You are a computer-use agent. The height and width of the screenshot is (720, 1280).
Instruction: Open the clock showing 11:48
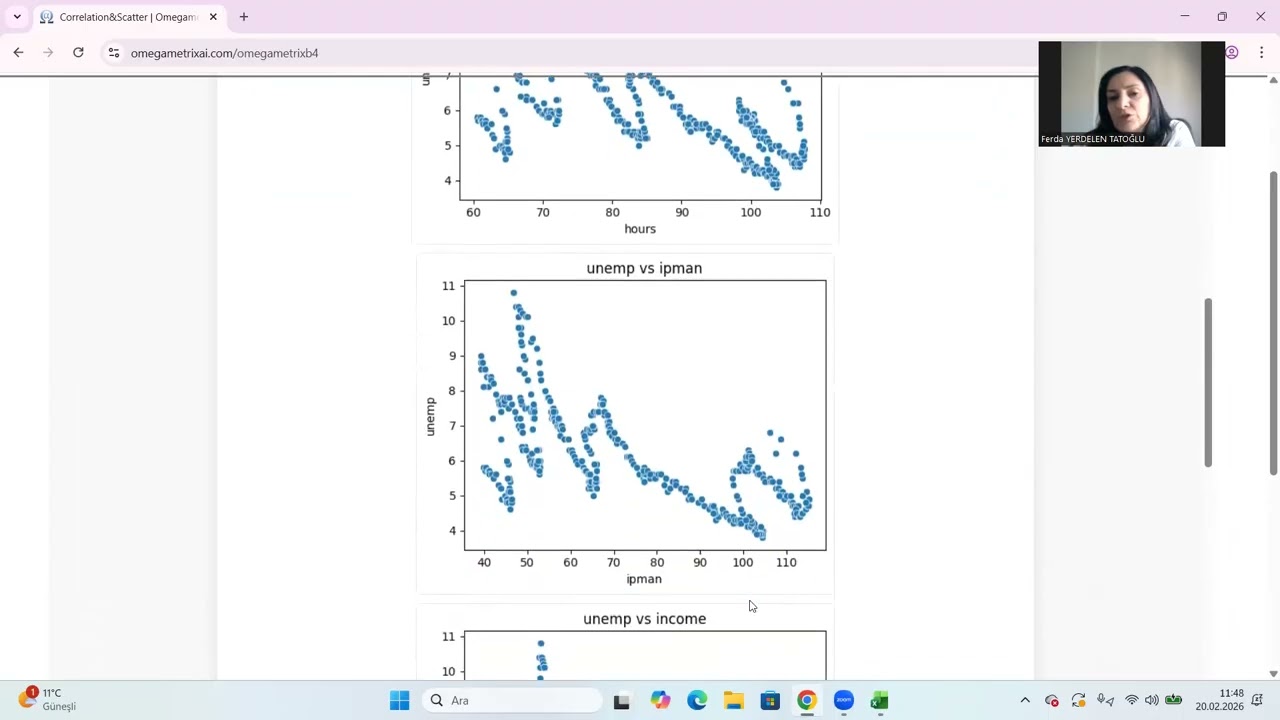pos(1232,700)
